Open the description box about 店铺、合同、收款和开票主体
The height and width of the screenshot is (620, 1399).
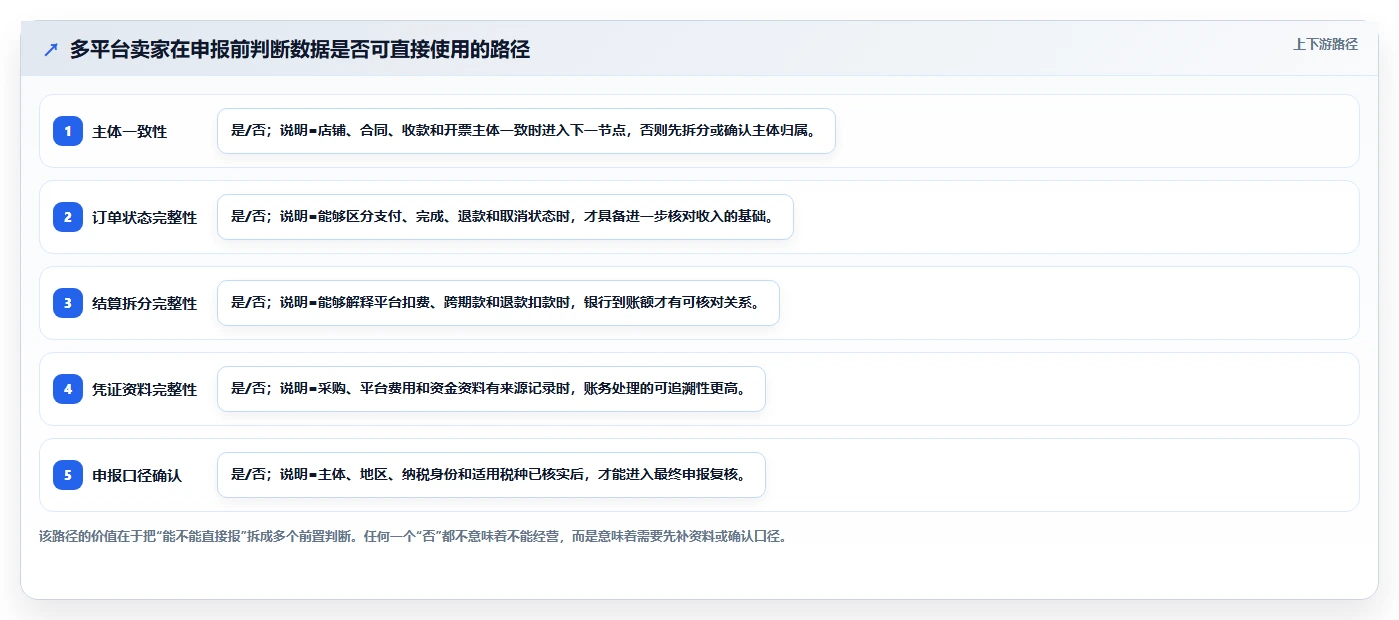[526, 131]
